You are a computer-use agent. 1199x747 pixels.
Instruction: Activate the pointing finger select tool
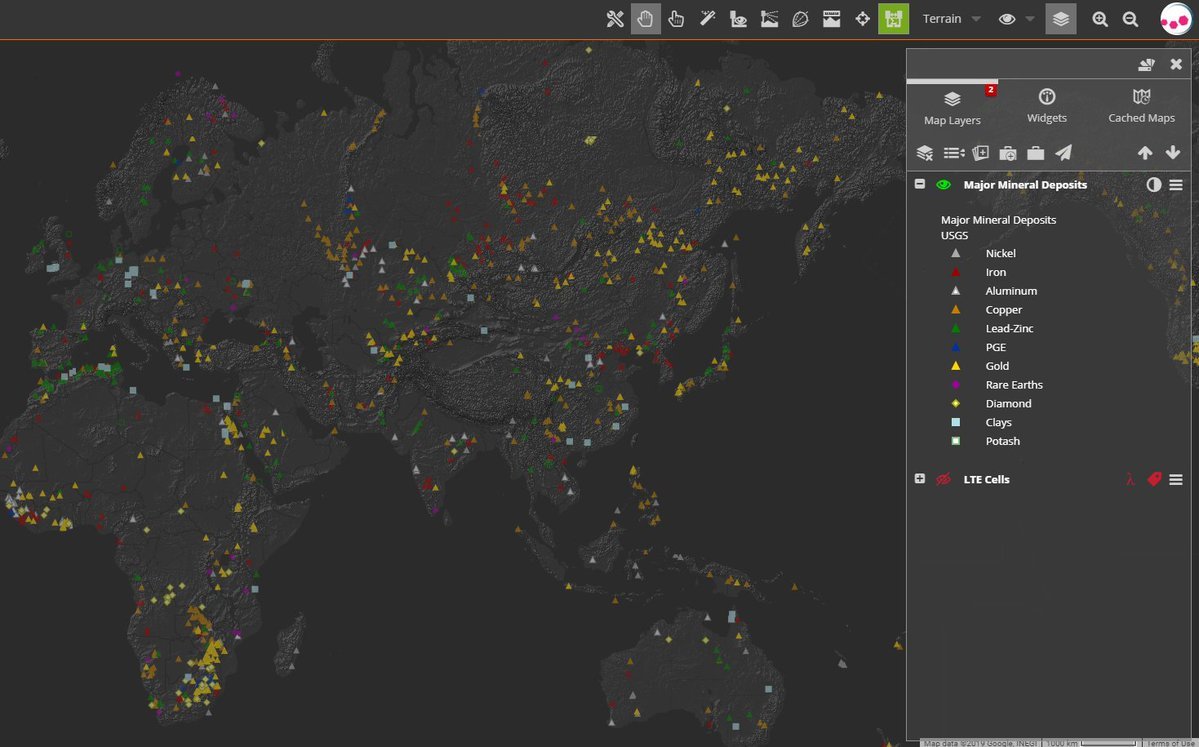676,19
